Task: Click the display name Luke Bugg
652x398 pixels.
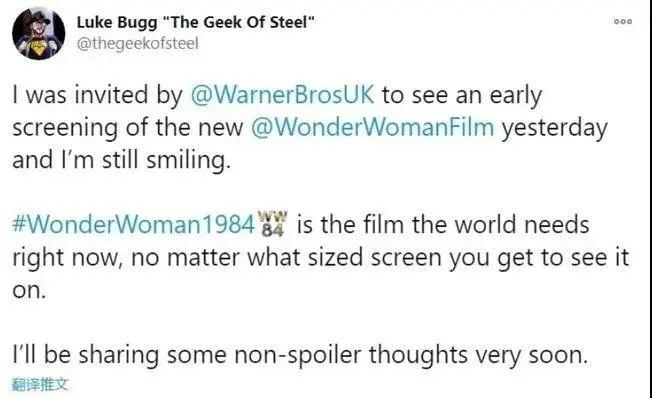Action: pyautogui.click(x=117, y=22)
